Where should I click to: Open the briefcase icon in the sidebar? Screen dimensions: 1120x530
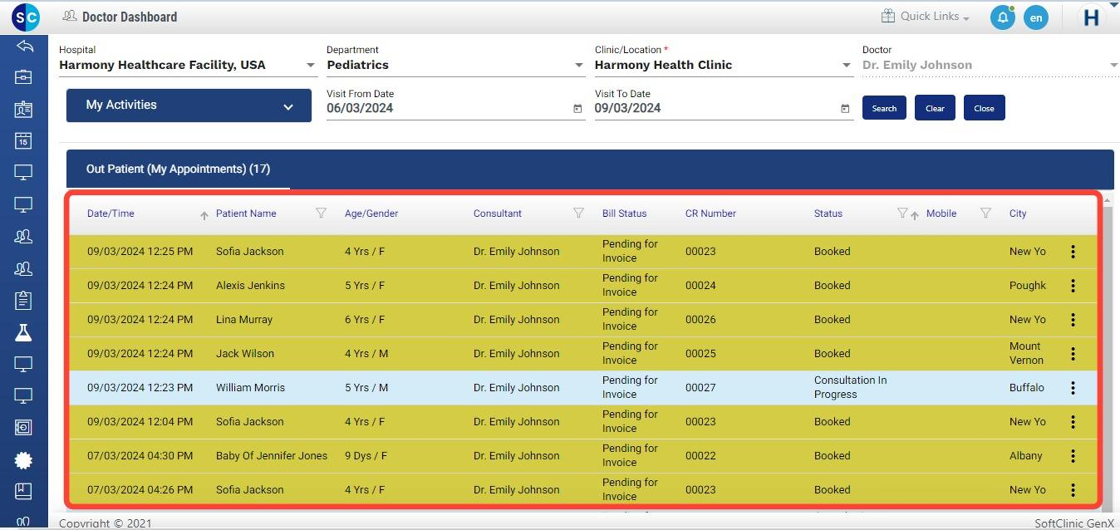(x=24, y=77)
